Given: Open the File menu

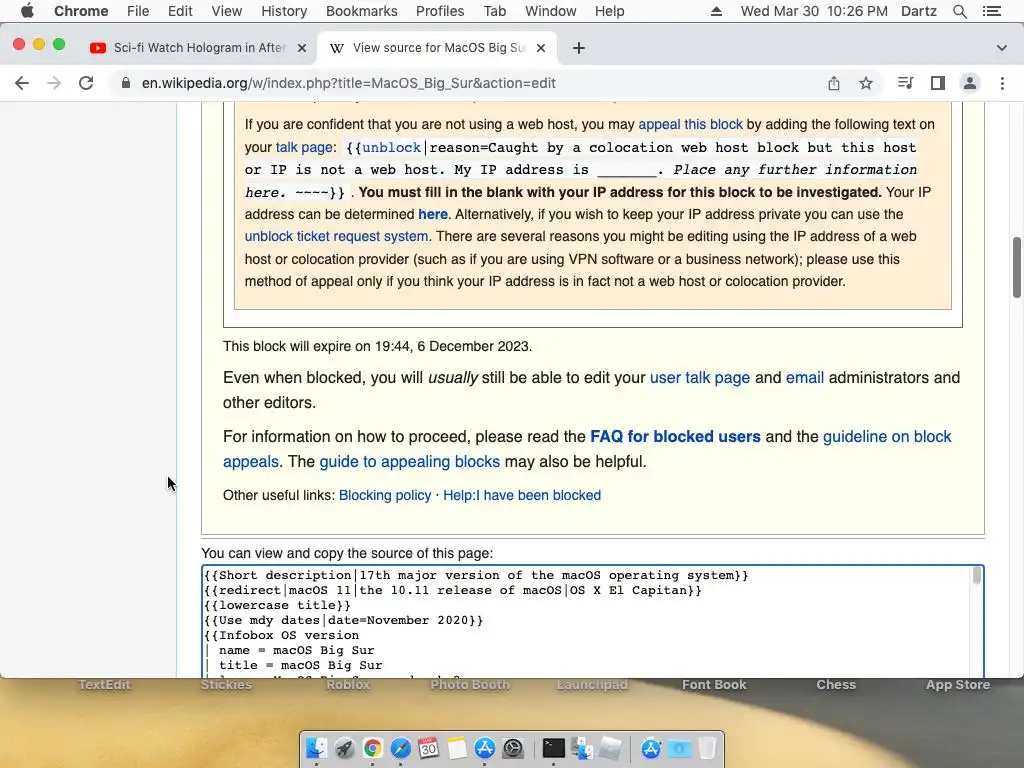Looking at the screenshot, I should 138,11.
